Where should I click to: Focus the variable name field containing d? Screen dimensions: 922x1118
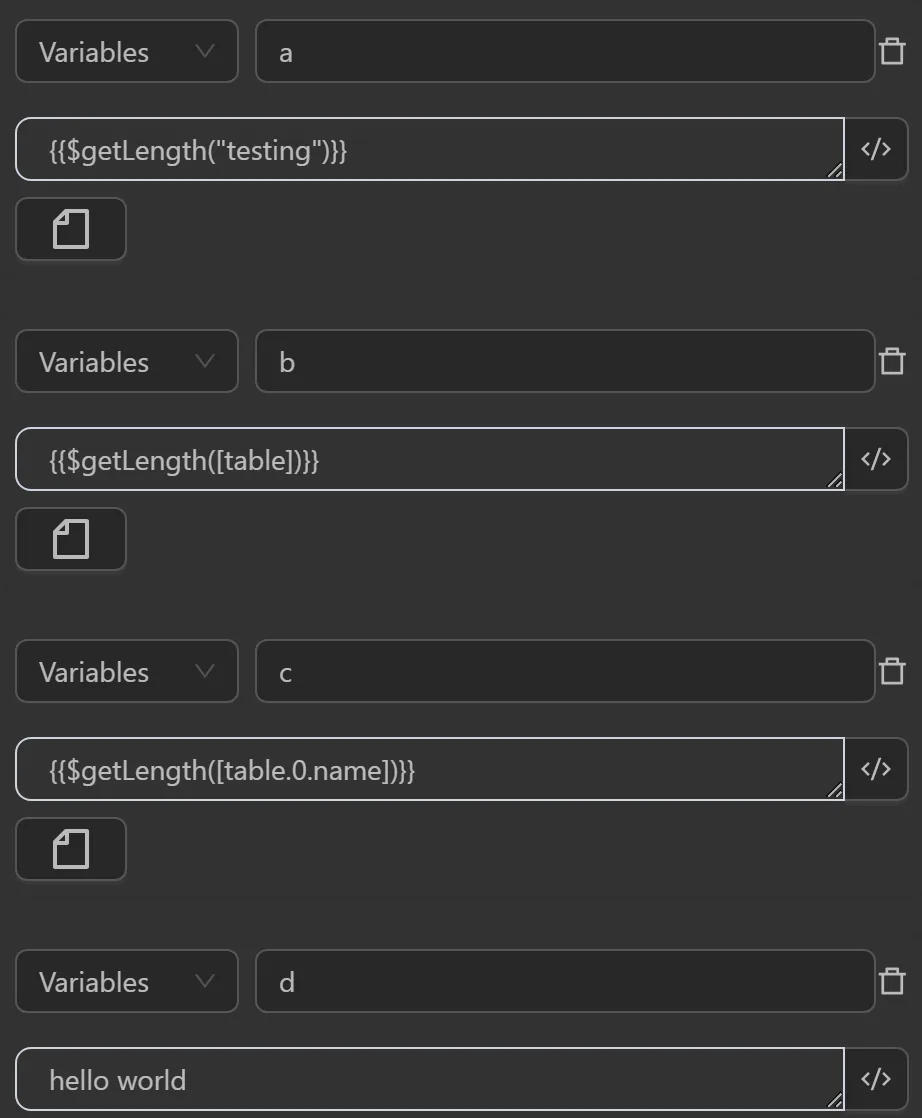(x=565, y=981)
